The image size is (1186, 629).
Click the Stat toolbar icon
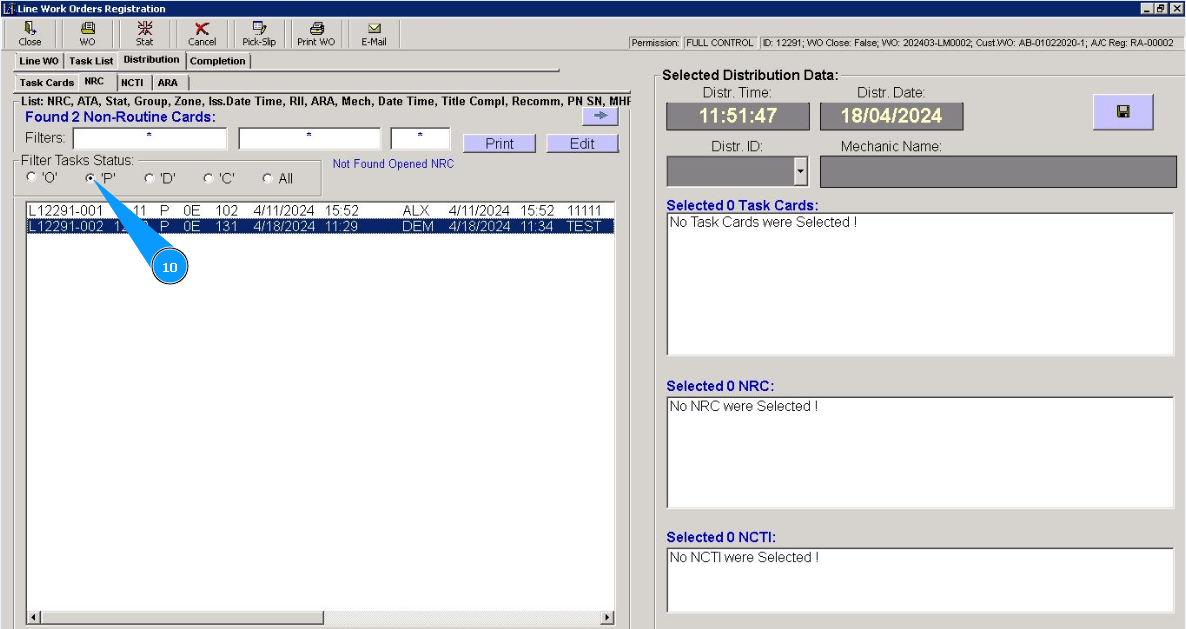[144, 34]
